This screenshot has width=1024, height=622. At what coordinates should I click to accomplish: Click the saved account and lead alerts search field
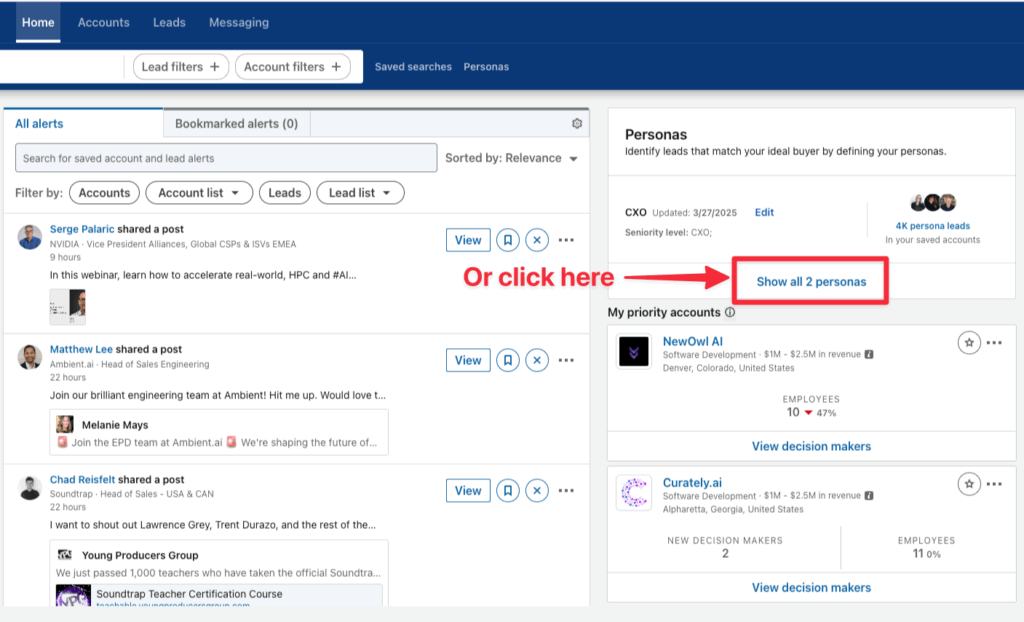click(x=226, y=158)
